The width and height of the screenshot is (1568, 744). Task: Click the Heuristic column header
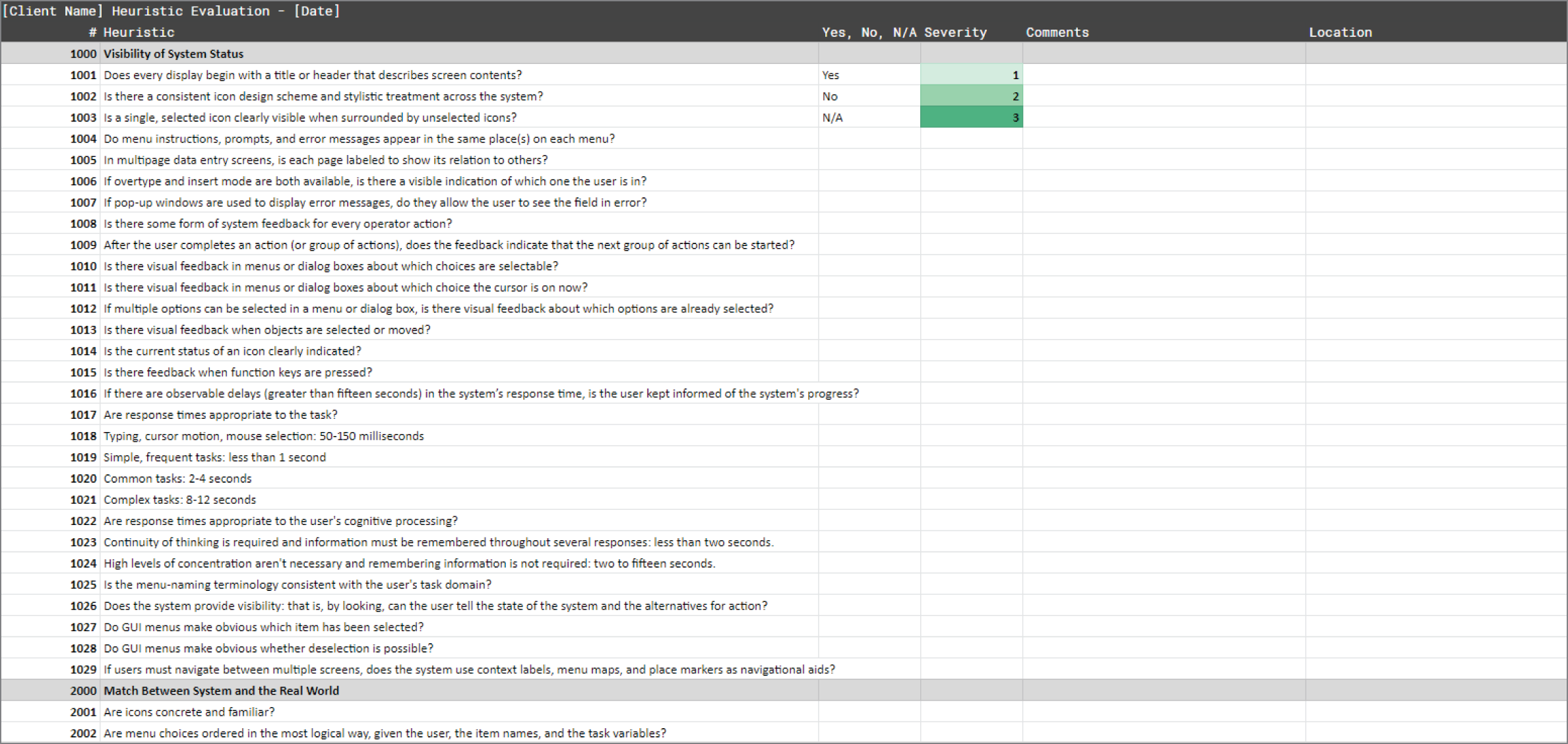click(x=139, y=32)
